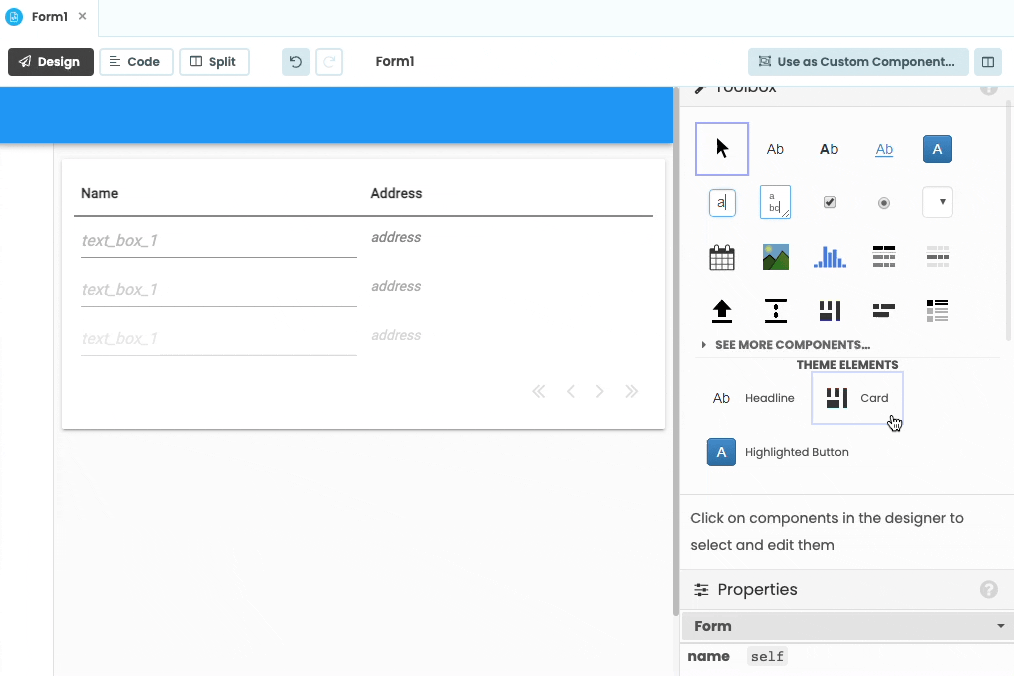Pick the multi-line TextArea component icon
The image size is (1014, 676).
[775, 202]
